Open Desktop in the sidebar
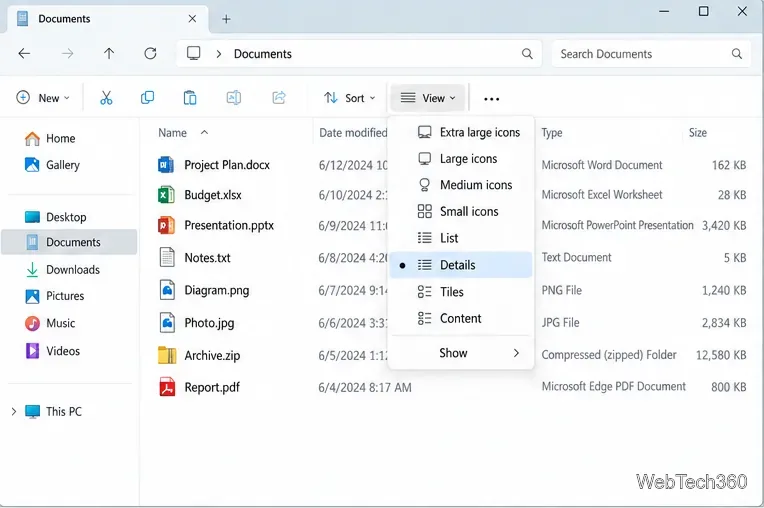The height and width of the screenshot is (508, 764). [56, 217]
